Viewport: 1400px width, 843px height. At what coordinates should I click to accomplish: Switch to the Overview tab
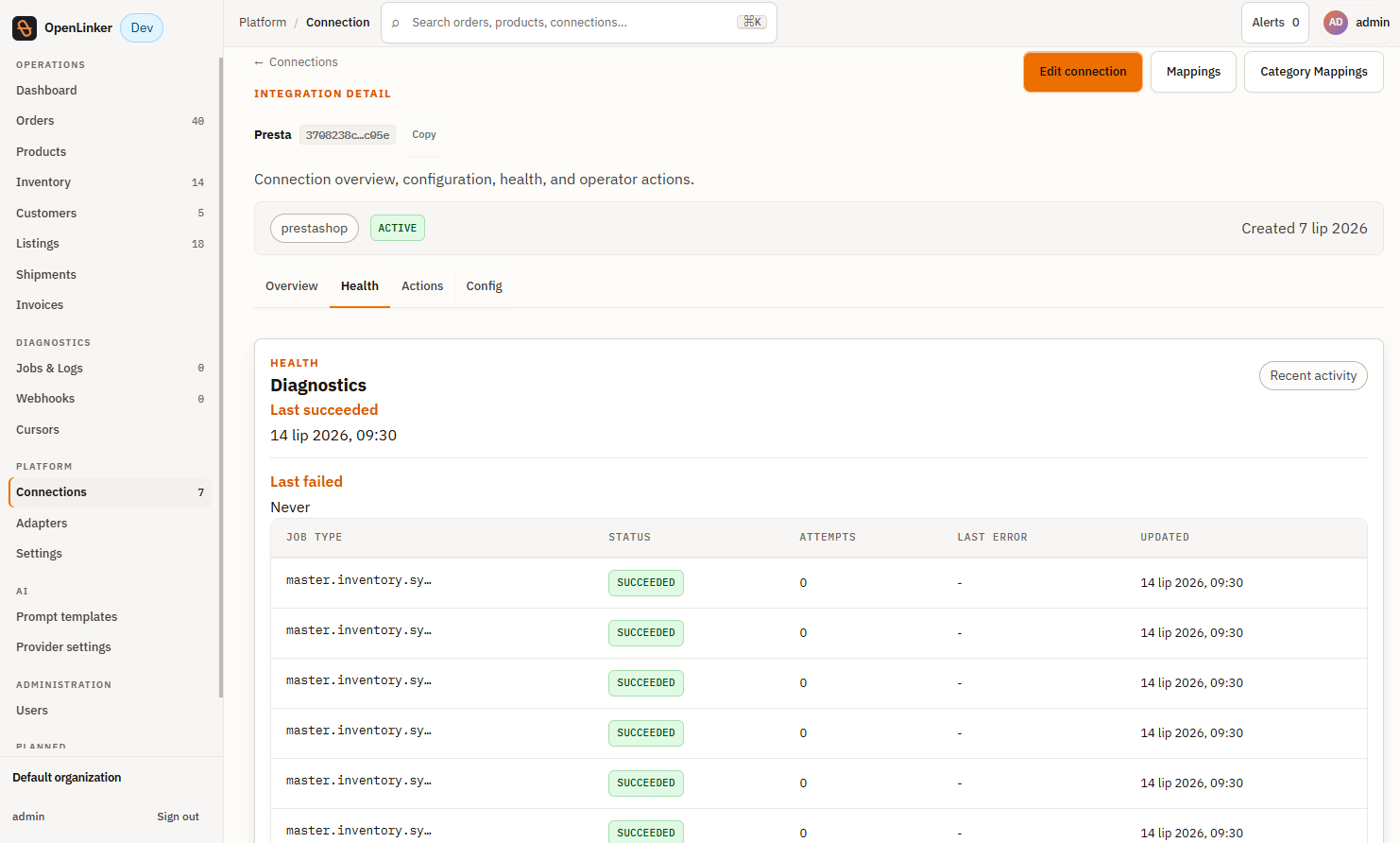292,286
